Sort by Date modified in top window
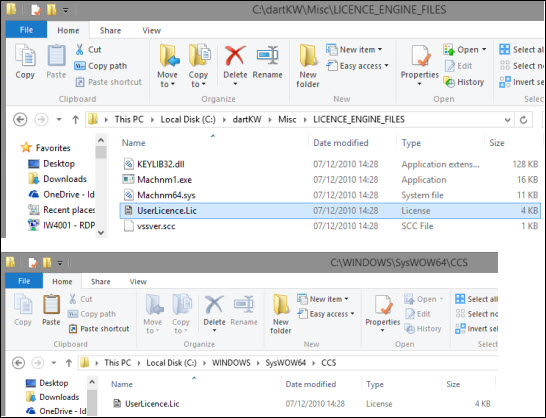 pos(341,143)
